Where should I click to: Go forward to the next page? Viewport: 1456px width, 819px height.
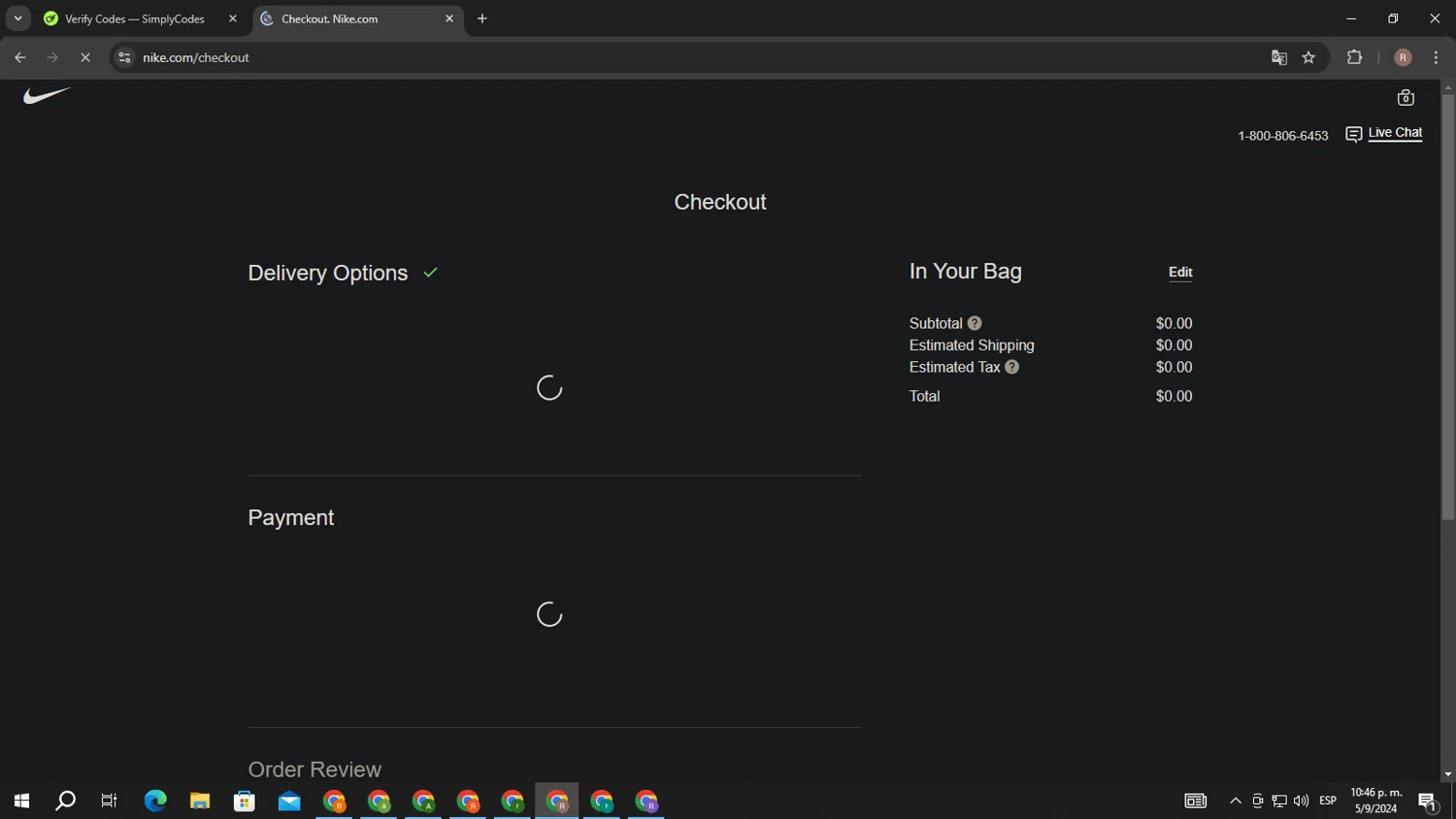click(52, 57)
